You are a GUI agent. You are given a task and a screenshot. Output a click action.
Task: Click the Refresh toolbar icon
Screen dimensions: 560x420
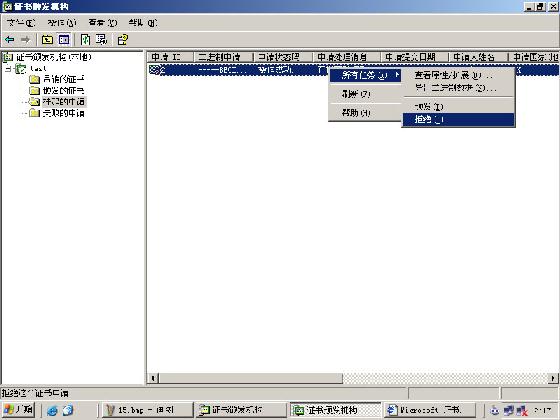(85, 40)
